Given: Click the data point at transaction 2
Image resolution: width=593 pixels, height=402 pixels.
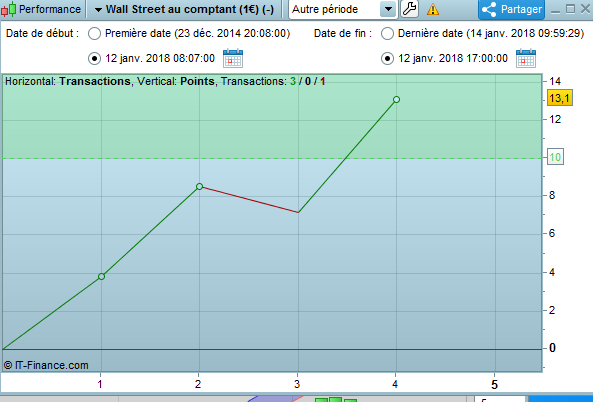Looking at the screenshot, I should pyautogui.click(x=200, y=186).
